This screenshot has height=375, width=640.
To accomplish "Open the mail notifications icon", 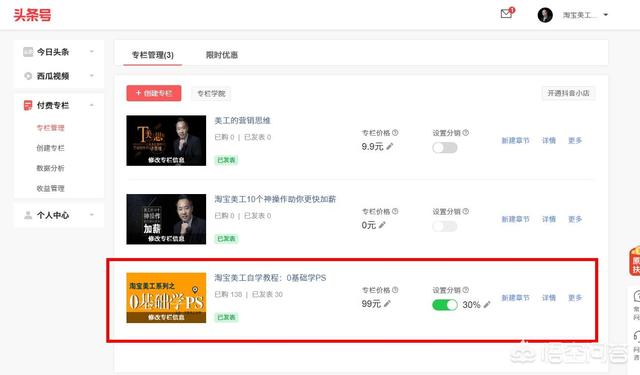I will coord(507,13).
